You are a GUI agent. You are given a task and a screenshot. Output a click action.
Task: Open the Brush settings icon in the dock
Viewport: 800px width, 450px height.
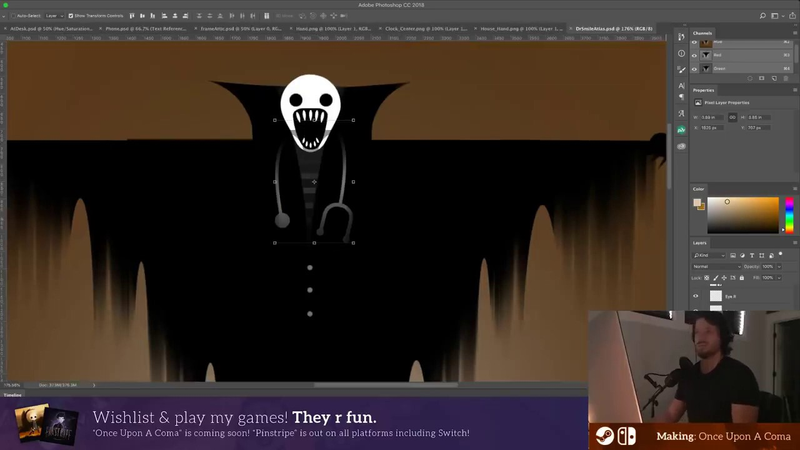click(x=681, y=69)
